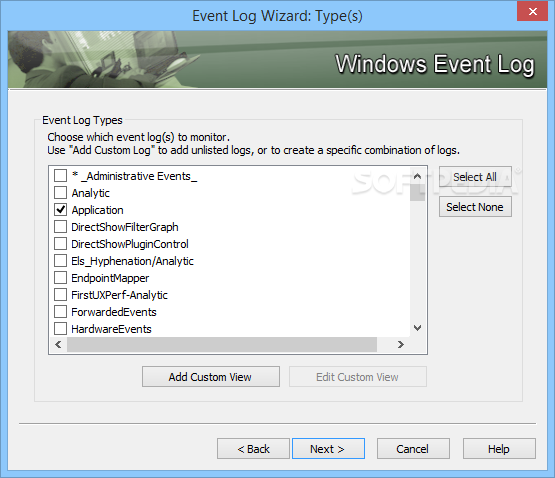Click the vertical scrollbar thumb
Image resolution: width=555 pixels, height=478 pixels.
pos(417,192)
